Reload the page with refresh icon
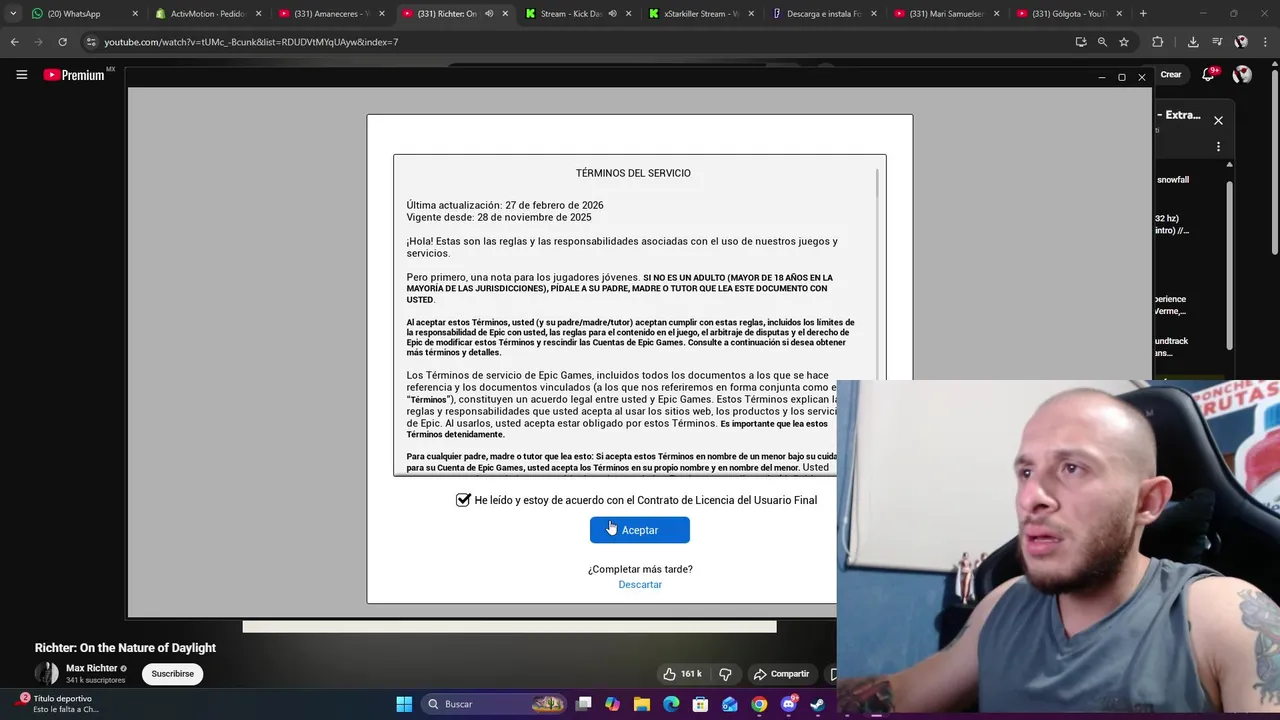 (62, 42)
